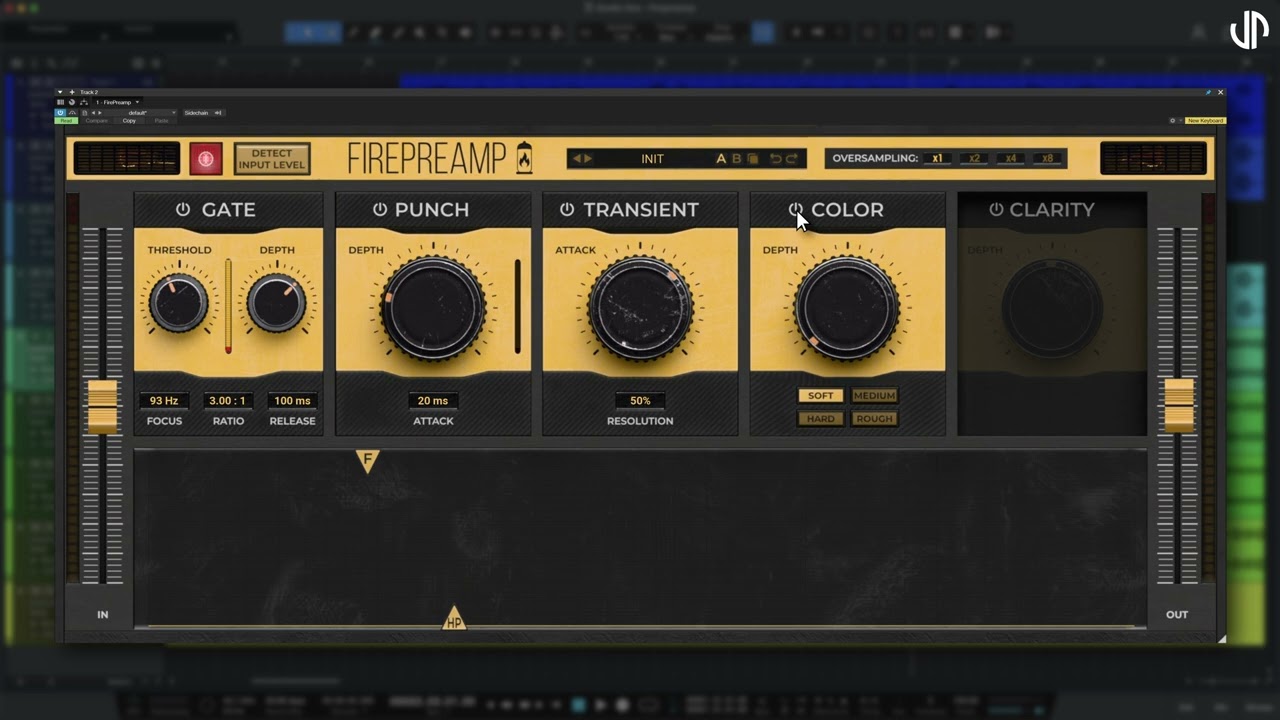This screenshot has height=720, width=1280.
Task: Redo change in FirePreamp
Action: click(x=792, y=159)
